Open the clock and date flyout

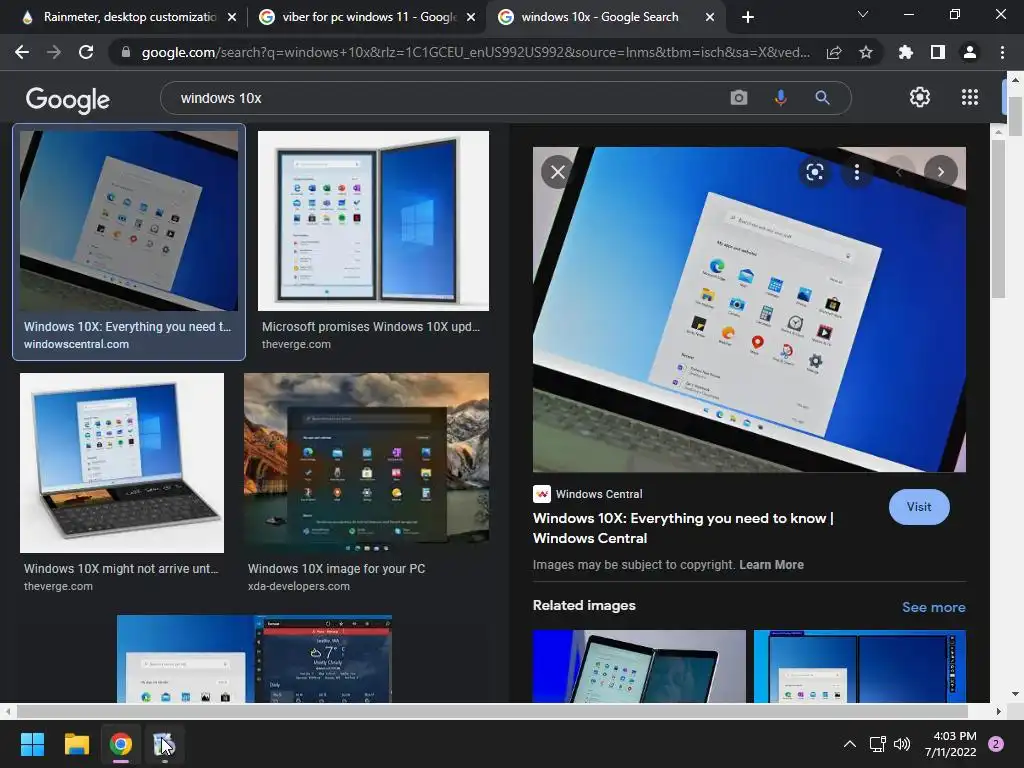pyautogui.click(x=950, y=744)
